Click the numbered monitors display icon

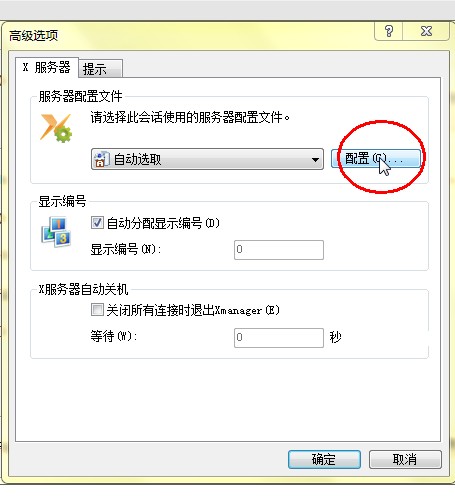[x=56, y=232]
